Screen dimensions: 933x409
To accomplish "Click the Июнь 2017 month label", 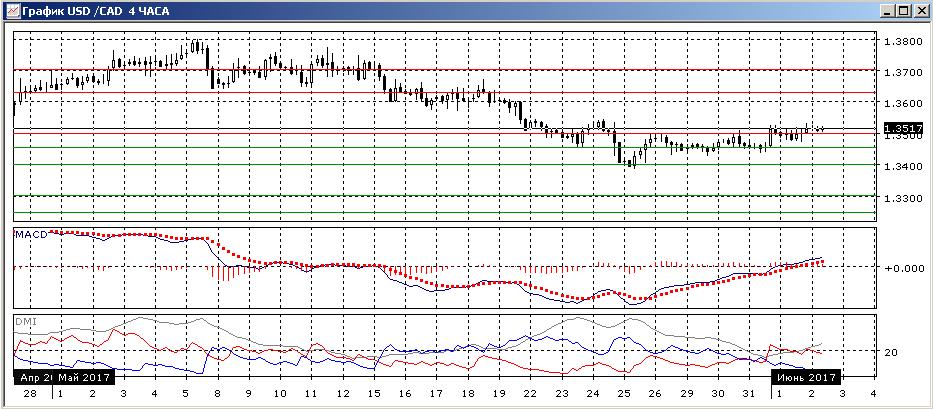I will (805, 377).
